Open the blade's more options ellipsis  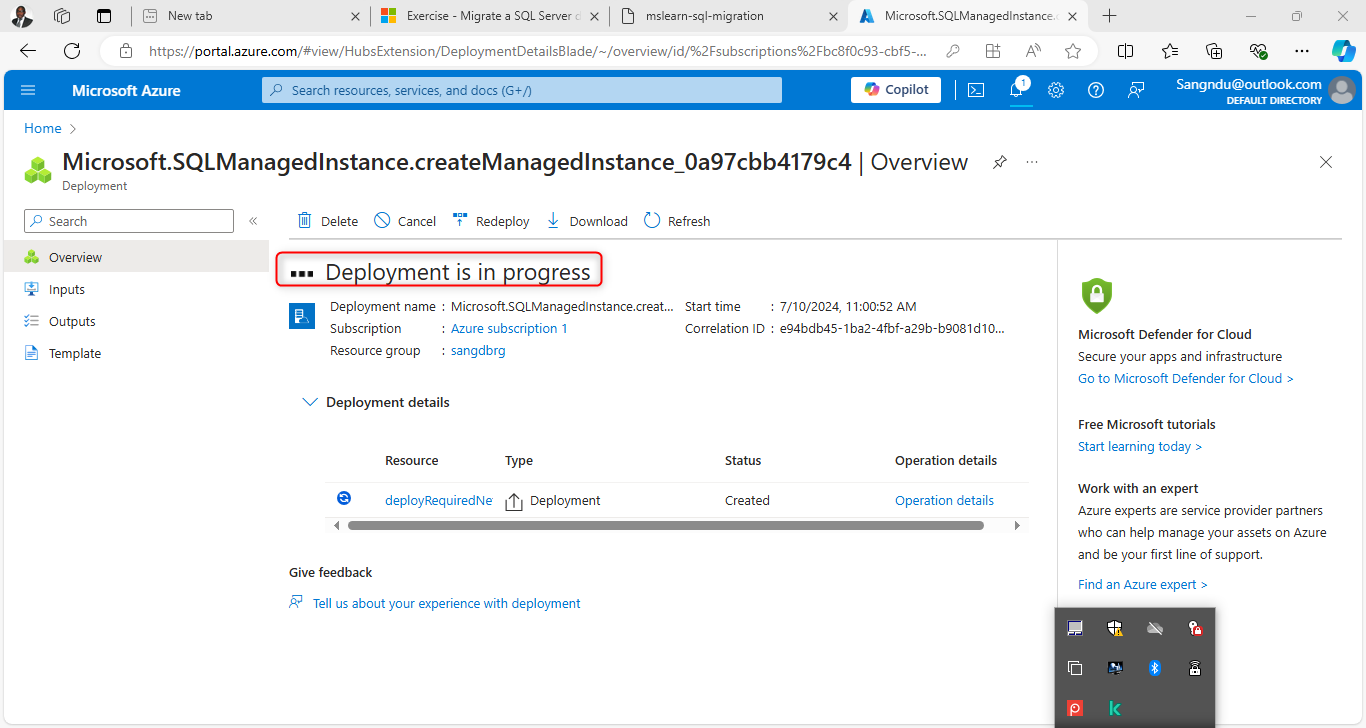(x=1032, y=162)
